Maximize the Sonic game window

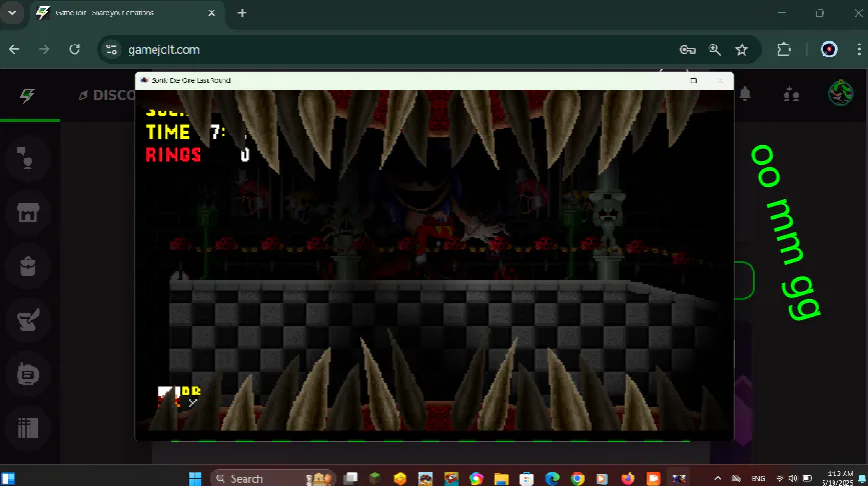pos(694,80)
